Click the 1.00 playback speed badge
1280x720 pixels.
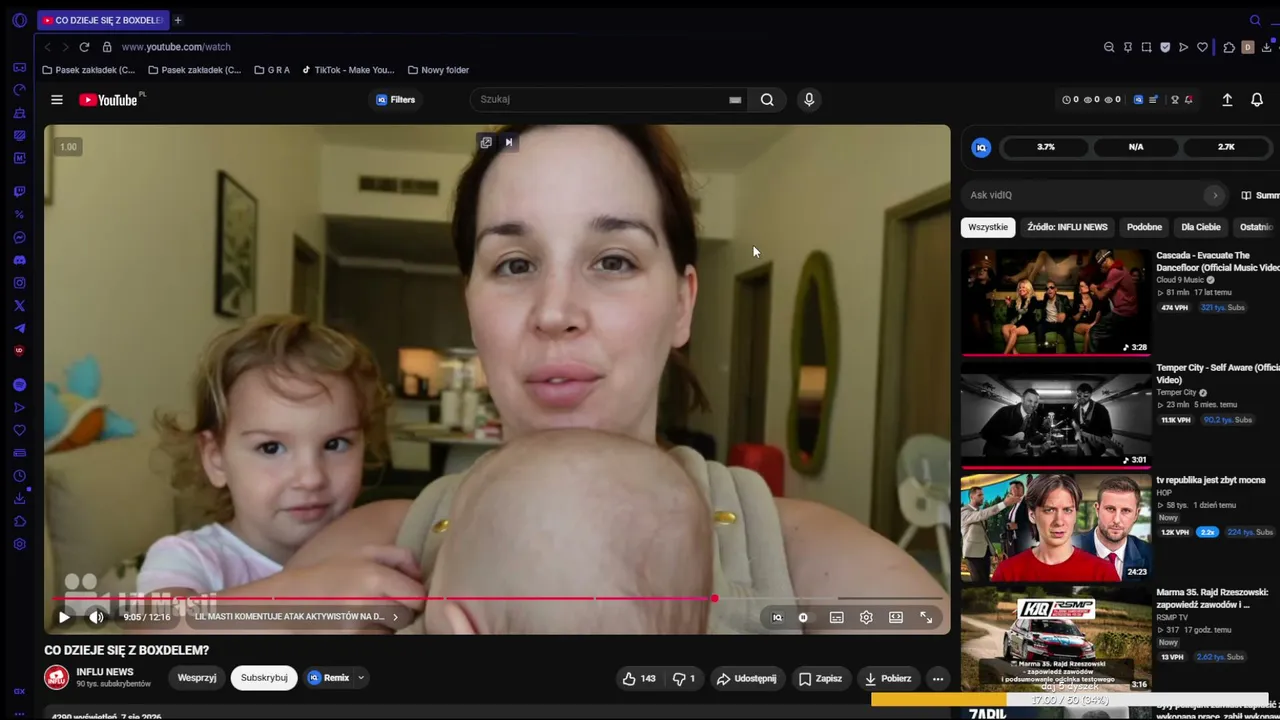68,147
